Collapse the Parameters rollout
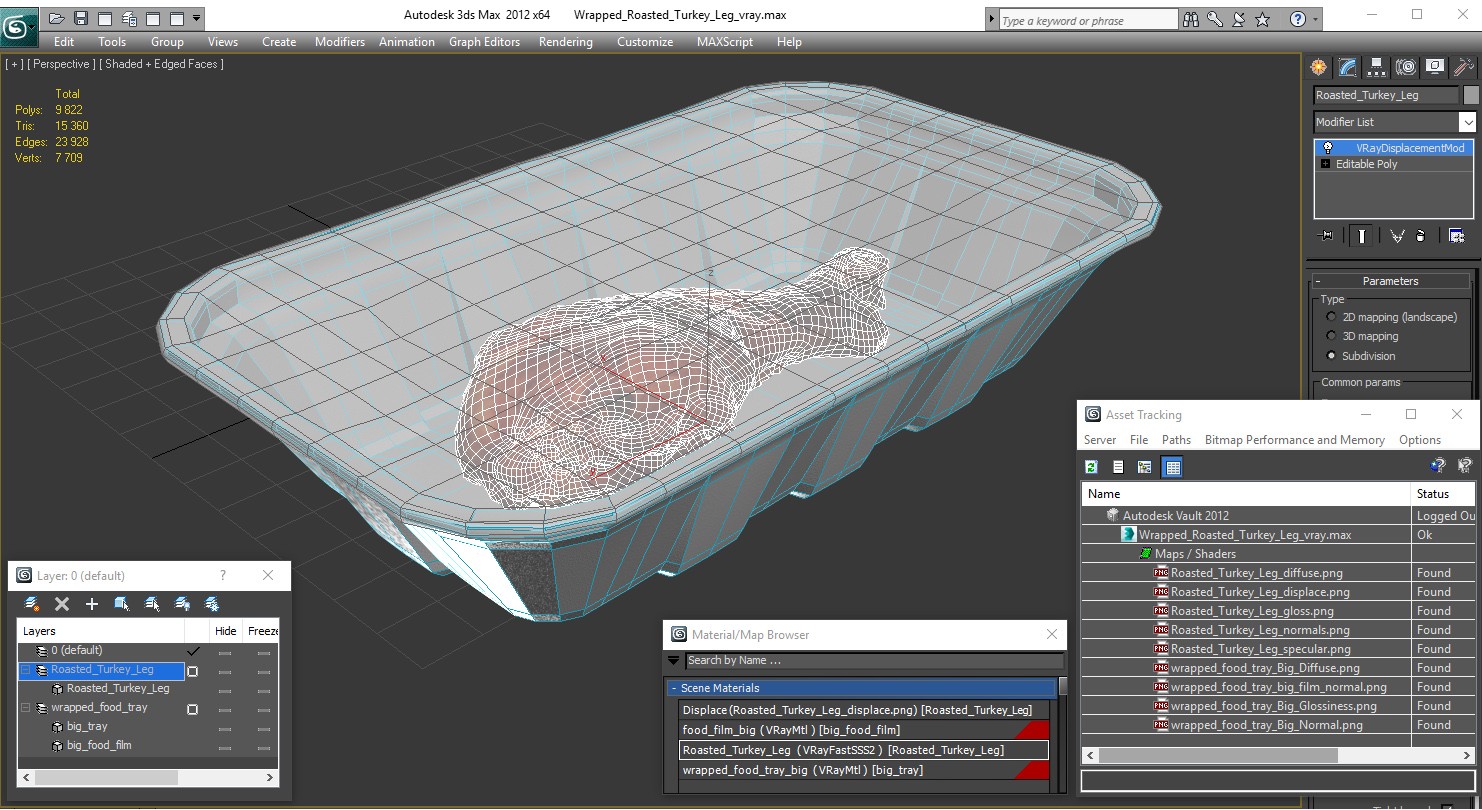The height and width of the screenshot is (810, 1482). pyautogui.click(x=1390, y=281)
